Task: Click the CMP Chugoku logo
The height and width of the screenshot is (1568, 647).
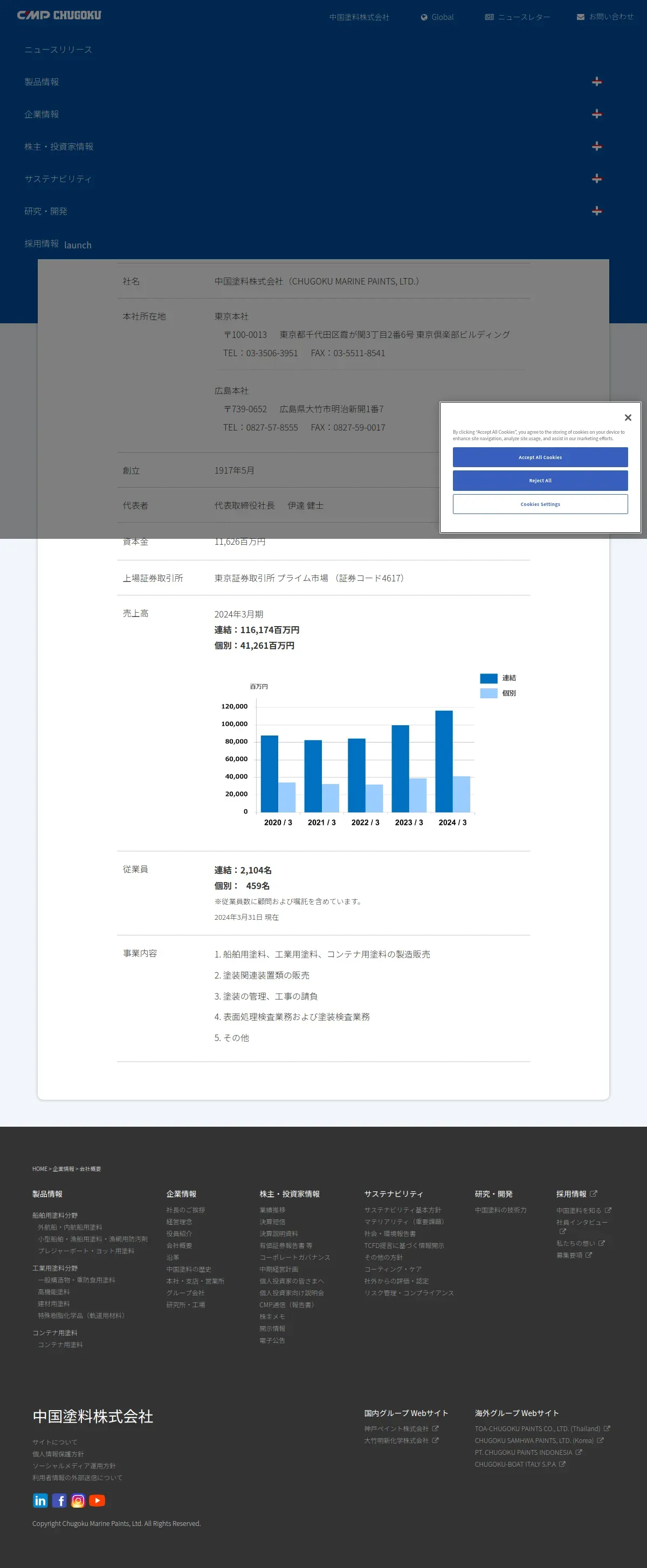Action: [59, 15]
